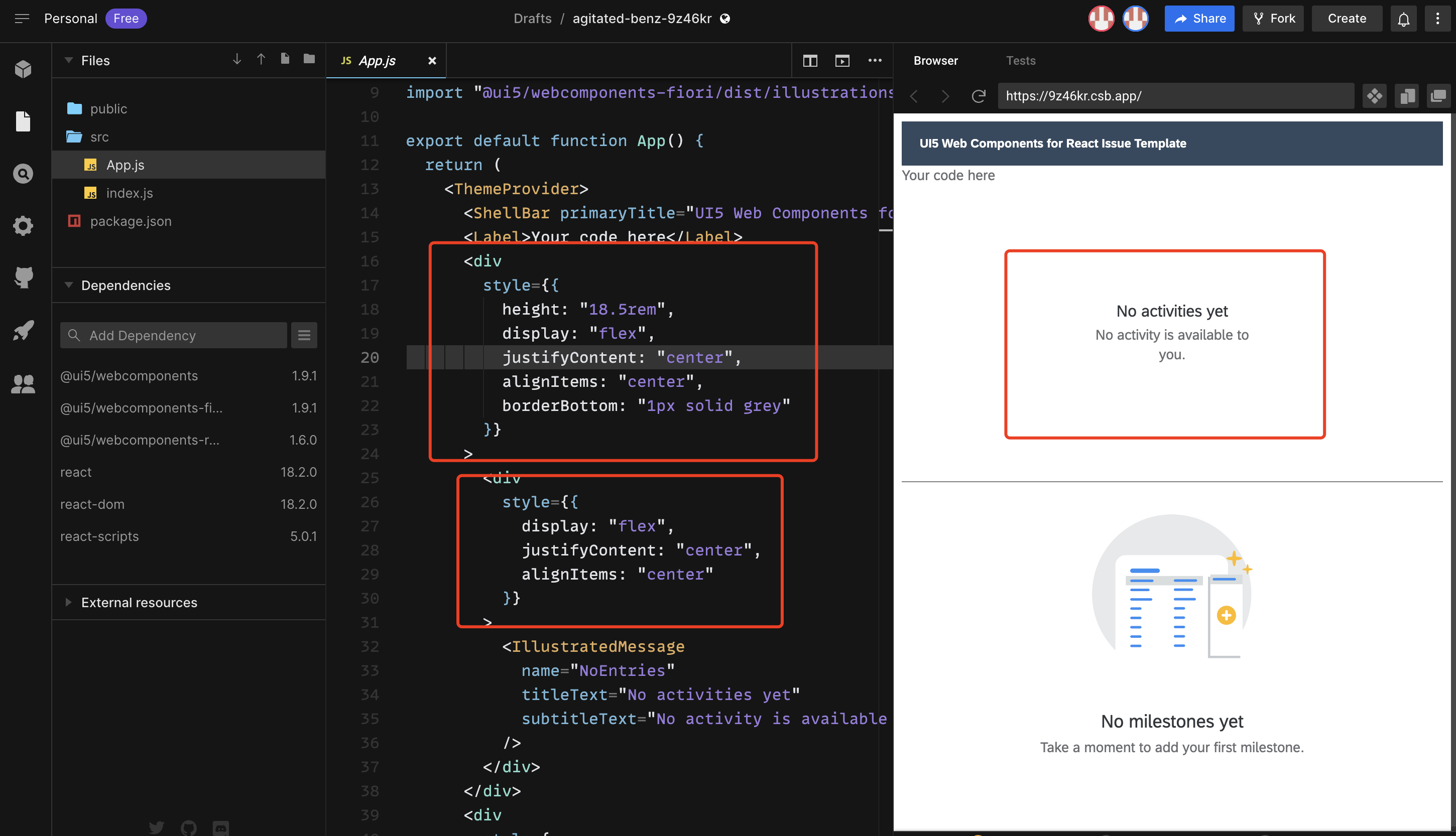Split the editor with the layout icon

810,60
